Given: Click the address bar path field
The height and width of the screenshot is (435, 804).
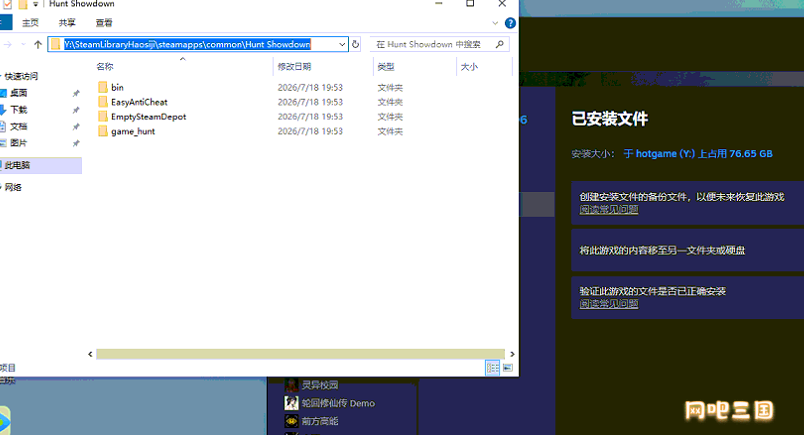Looking at the screenshot, I should (198, 44).
